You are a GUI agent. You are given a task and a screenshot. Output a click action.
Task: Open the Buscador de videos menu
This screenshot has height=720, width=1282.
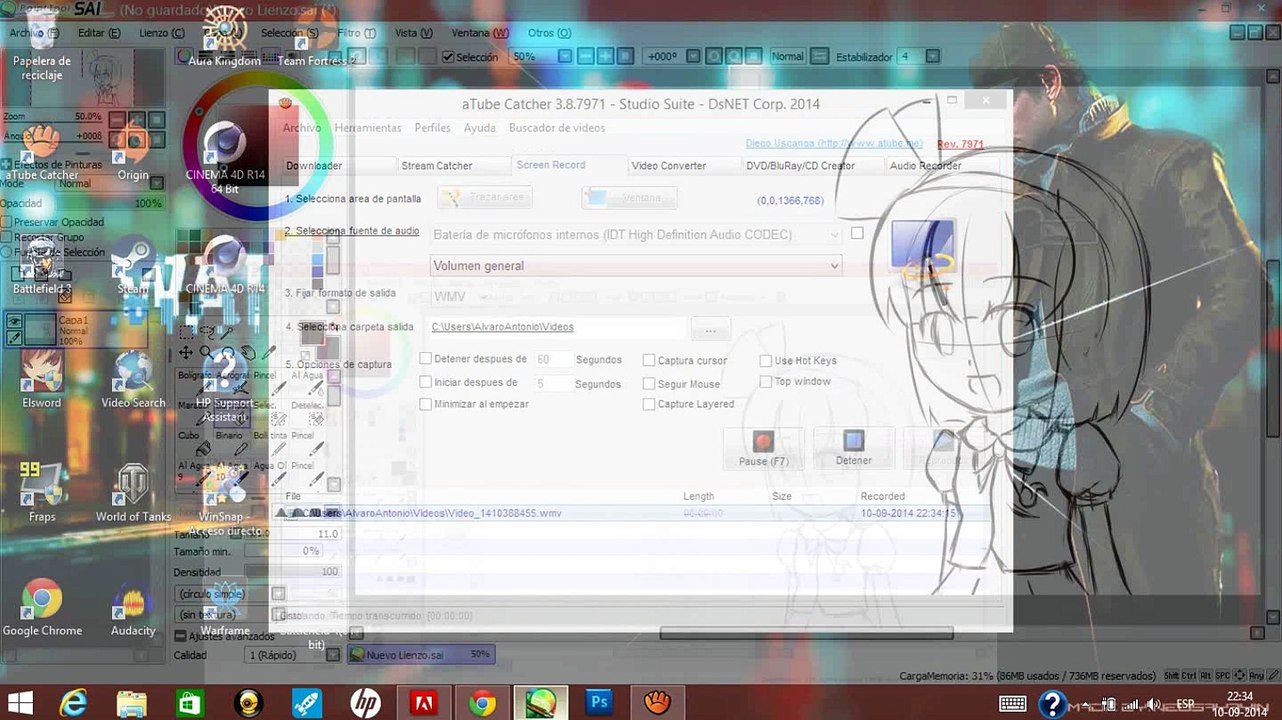coord(557,128)
